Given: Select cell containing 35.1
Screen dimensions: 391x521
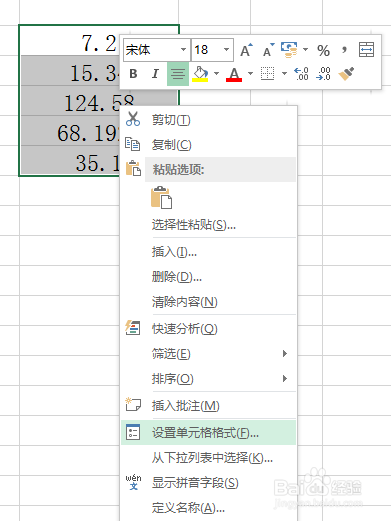Looking at the screenshot, I should (x=70, y=160).
